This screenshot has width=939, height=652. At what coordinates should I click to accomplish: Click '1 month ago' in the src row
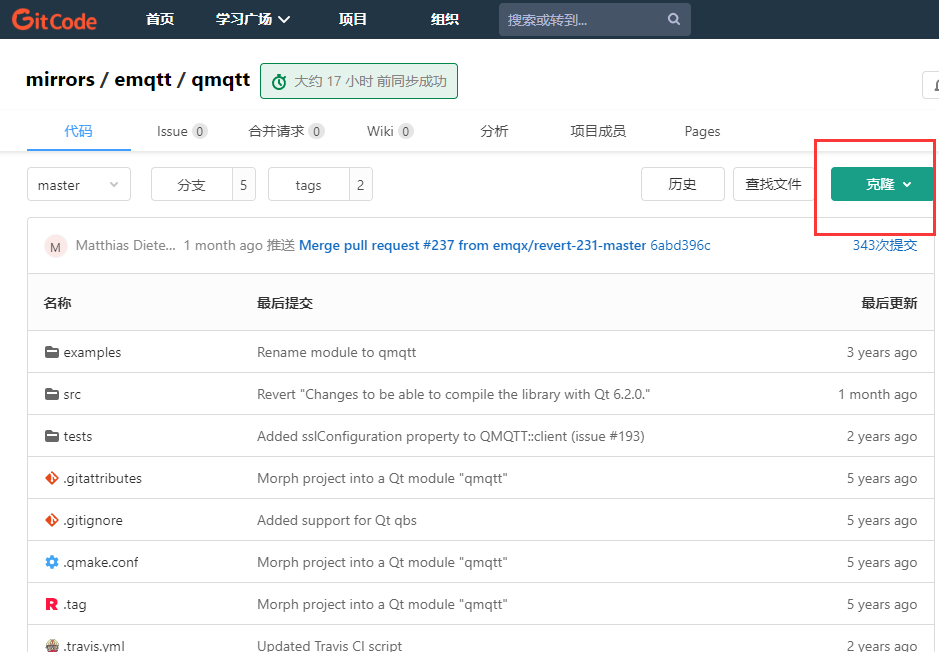[877, 394]
